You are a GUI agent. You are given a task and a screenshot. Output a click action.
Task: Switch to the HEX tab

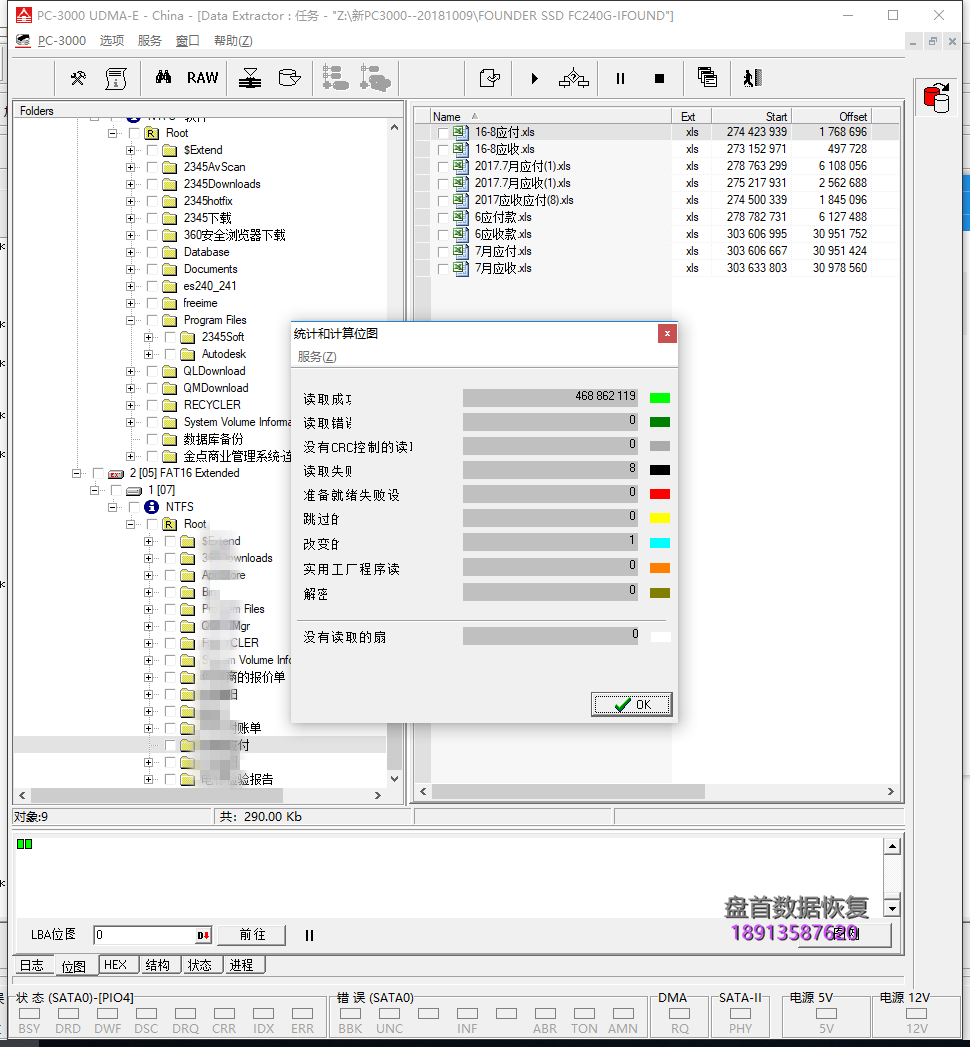point(117,964)
